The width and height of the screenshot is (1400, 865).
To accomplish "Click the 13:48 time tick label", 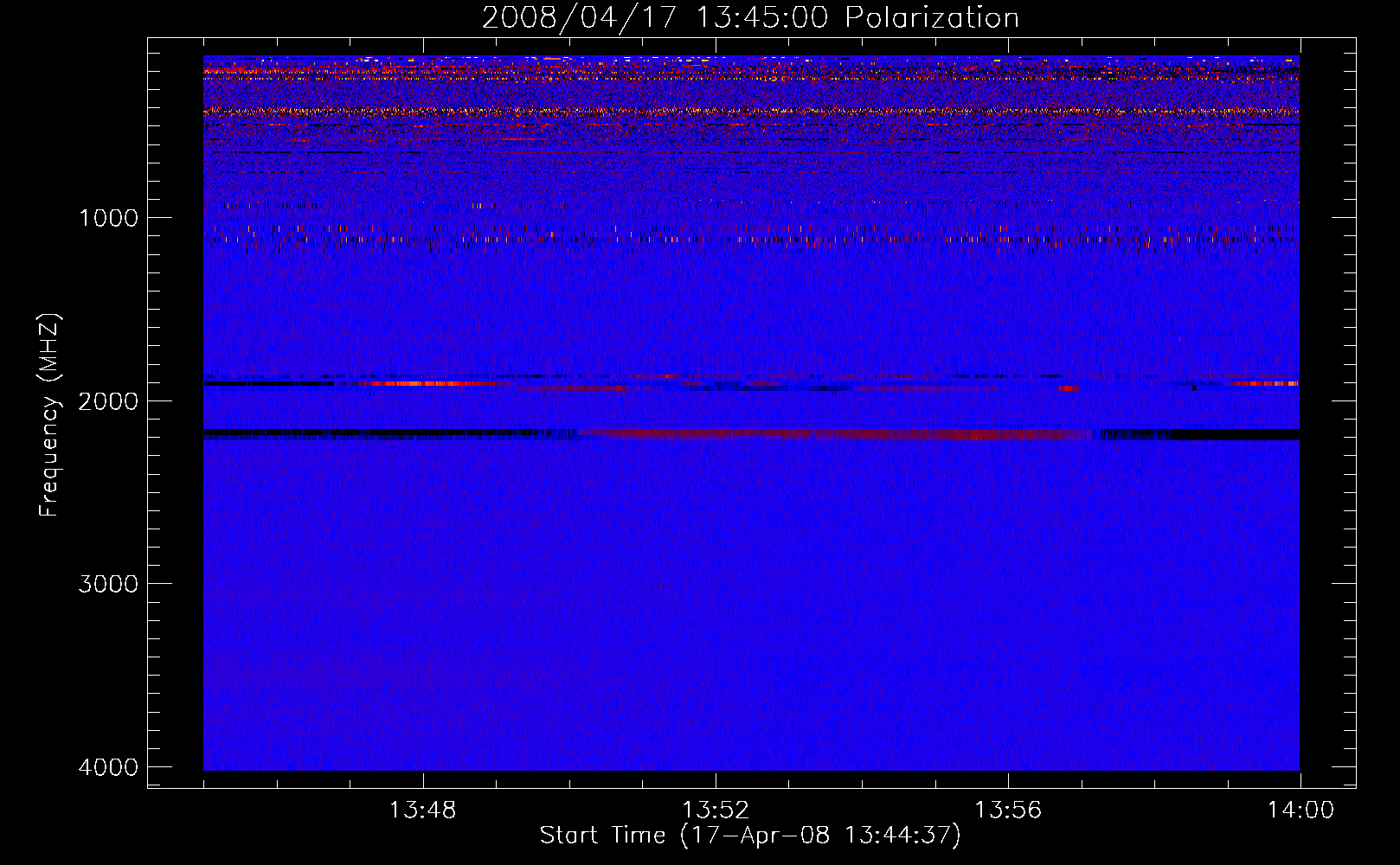I will pos(422,811).
